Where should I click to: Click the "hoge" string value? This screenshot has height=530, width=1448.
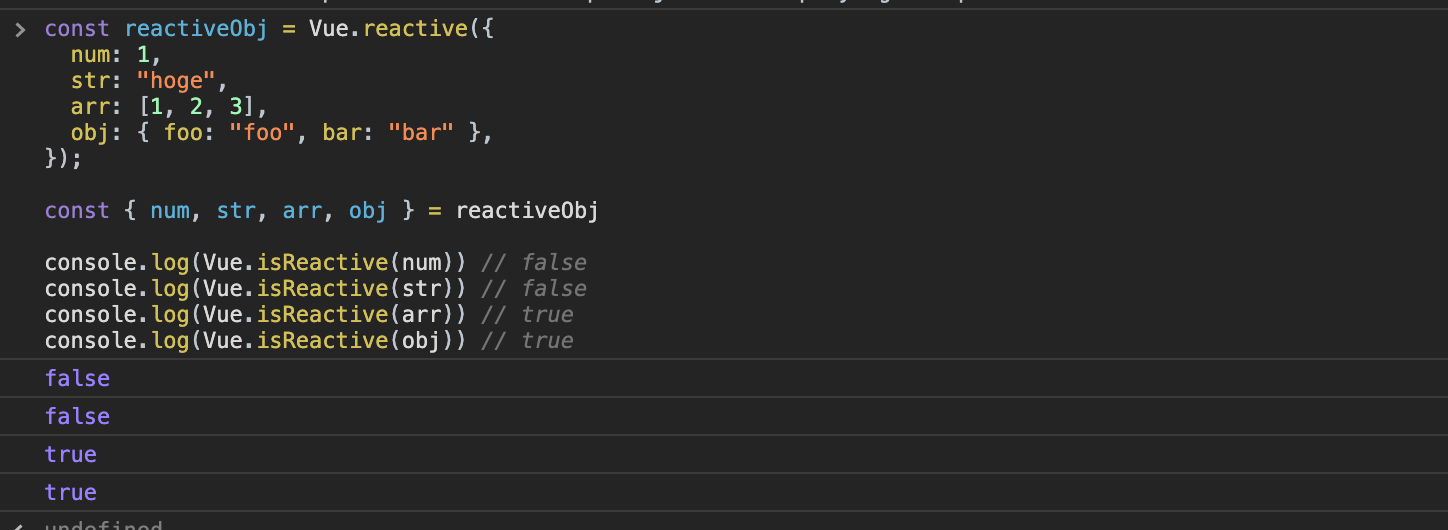point(175,81)
